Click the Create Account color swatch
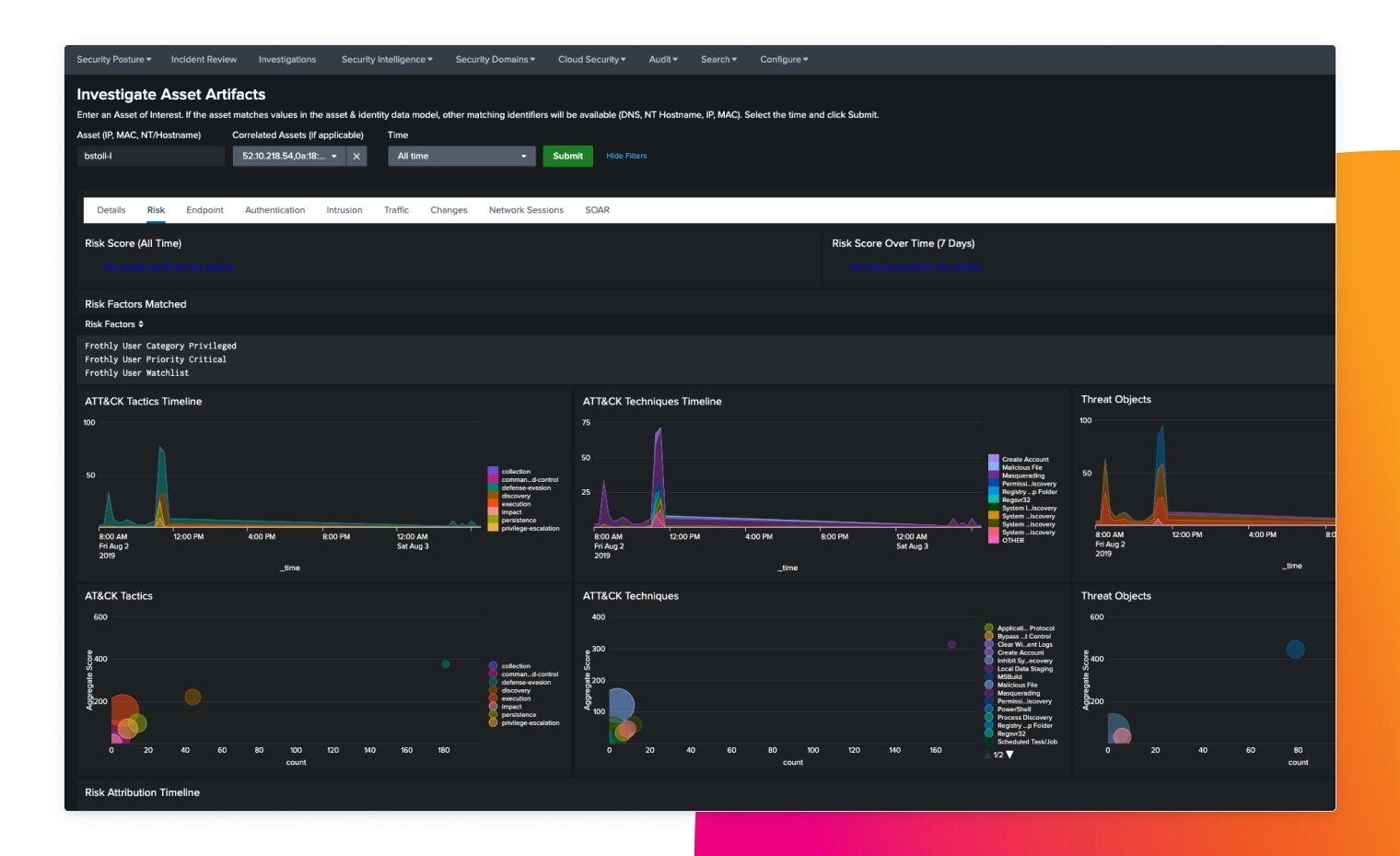1400x856 pixels. [x=992, y=458]
